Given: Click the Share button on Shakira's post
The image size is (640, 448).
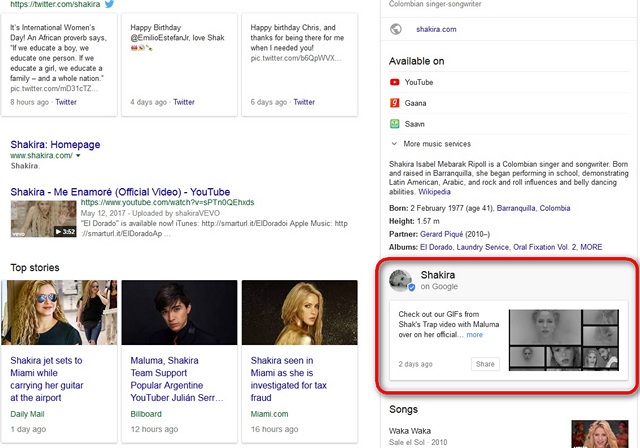Looking at the screenshot, I should [x=485, y=364].
